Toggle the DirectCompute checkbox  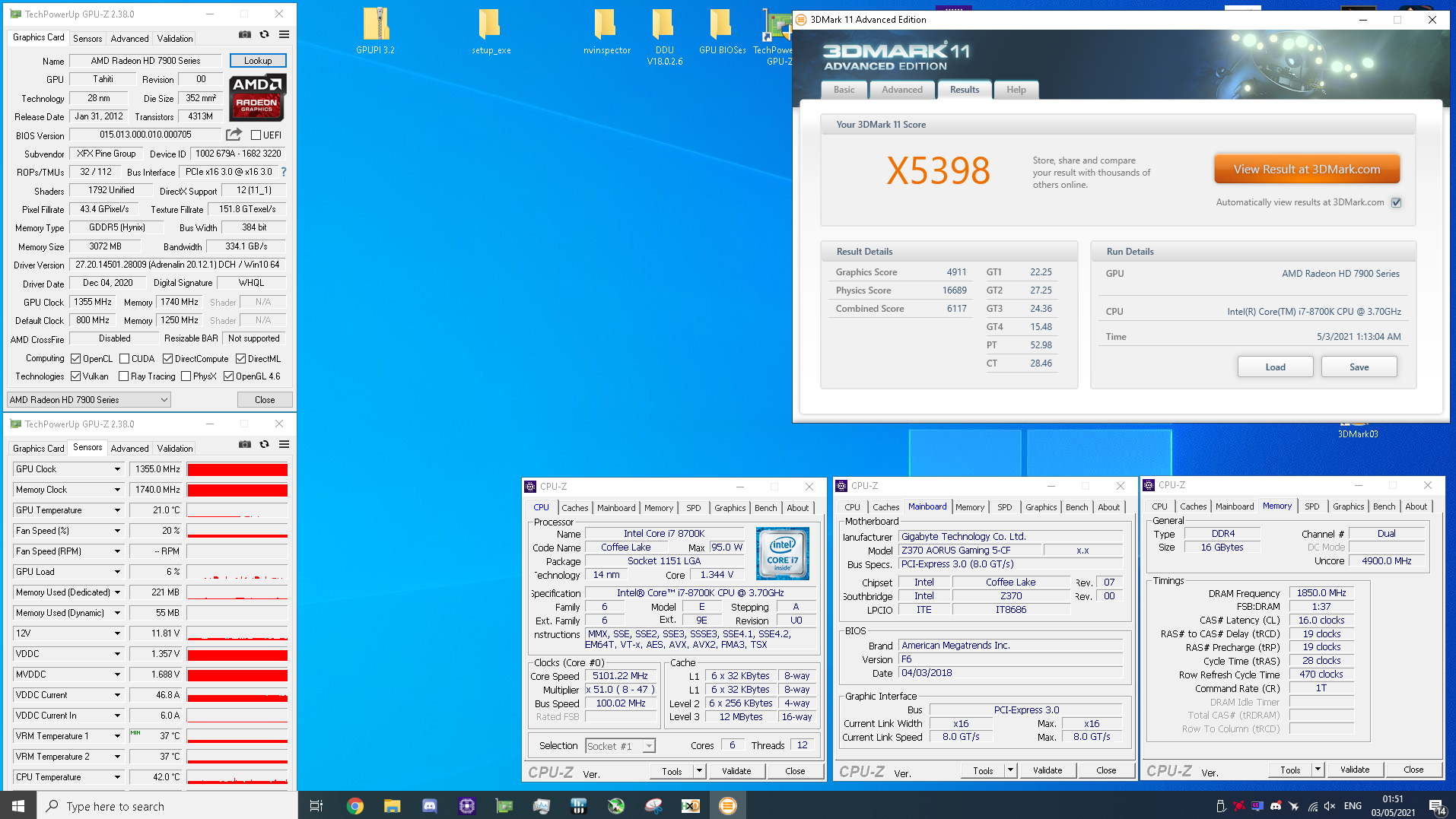tap(167, 359)
